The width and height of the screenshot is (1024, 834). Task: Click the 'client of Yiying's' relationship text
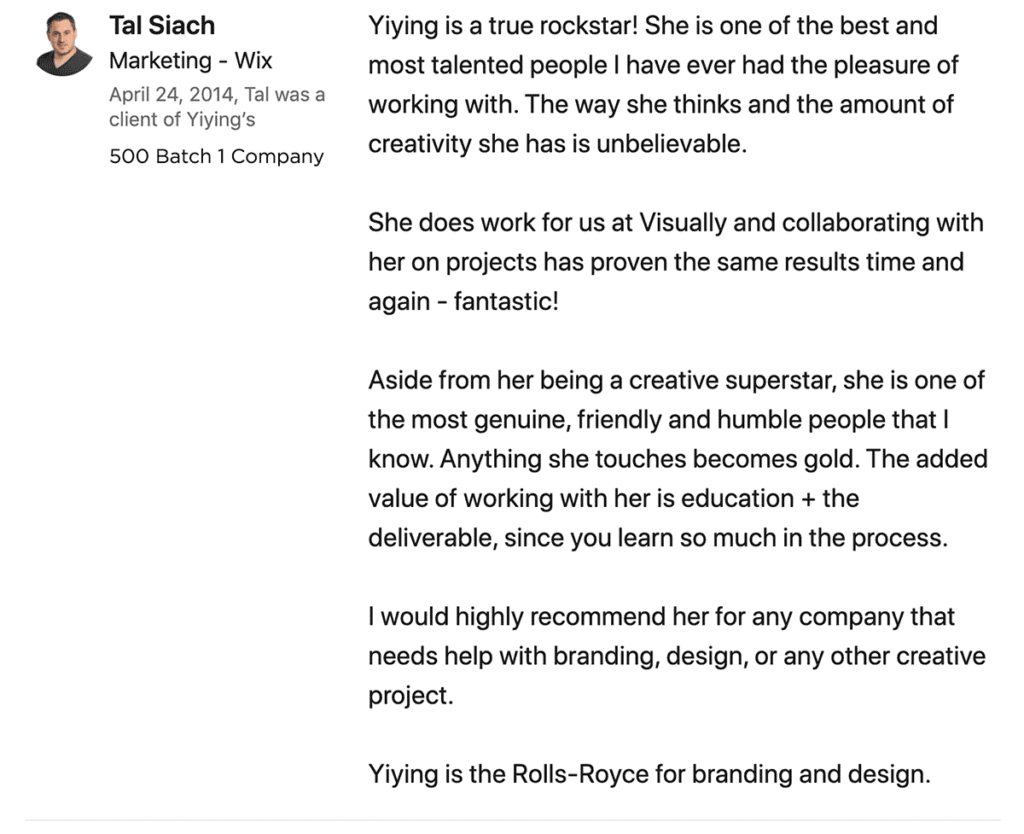(182, 120)
